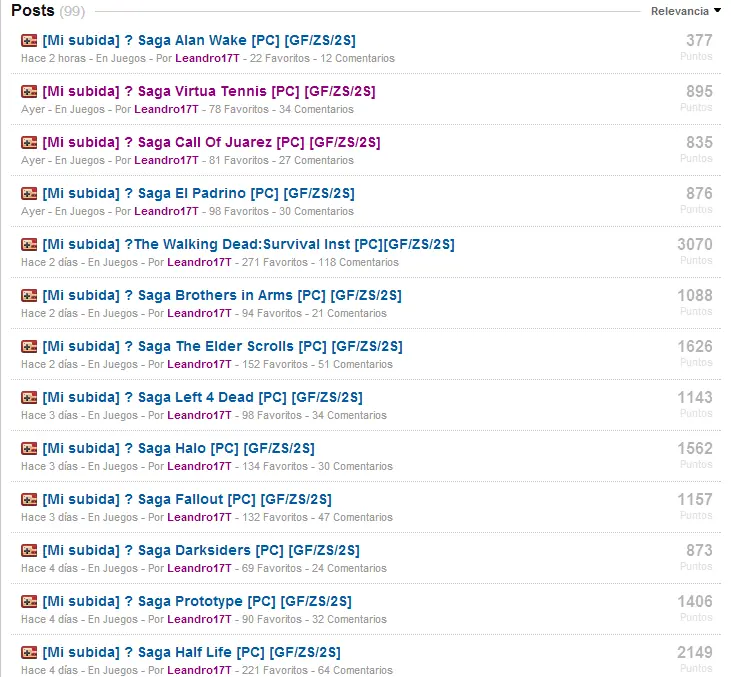Click the 876 points value for El Padrino

click(699, 193)
